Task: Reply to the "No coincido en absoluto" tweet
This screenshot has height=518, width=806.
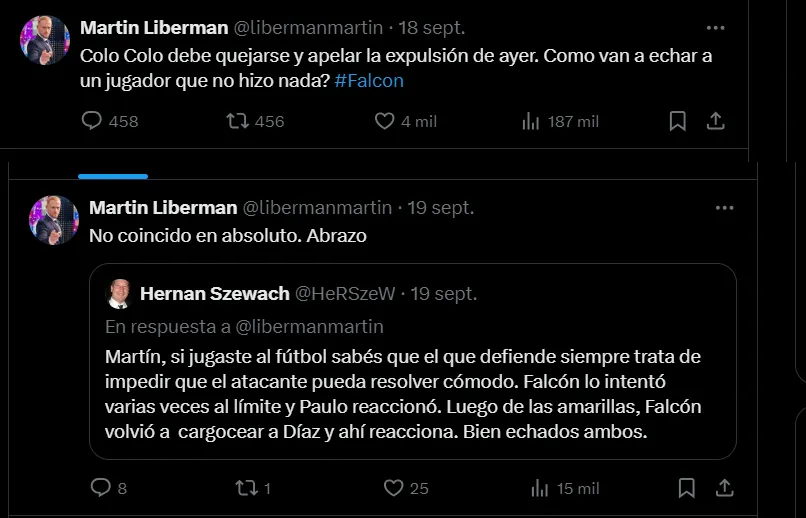Action: click(101, 488)
